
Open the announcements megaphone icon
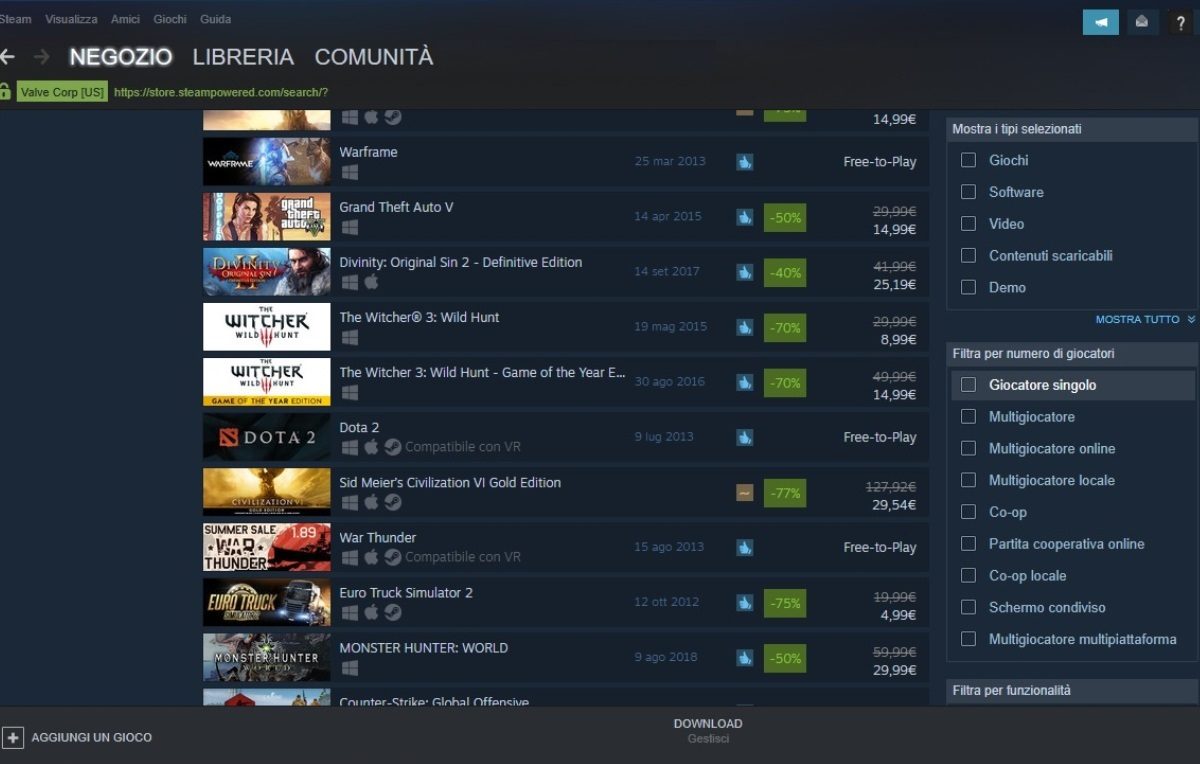pos(1100,22)
